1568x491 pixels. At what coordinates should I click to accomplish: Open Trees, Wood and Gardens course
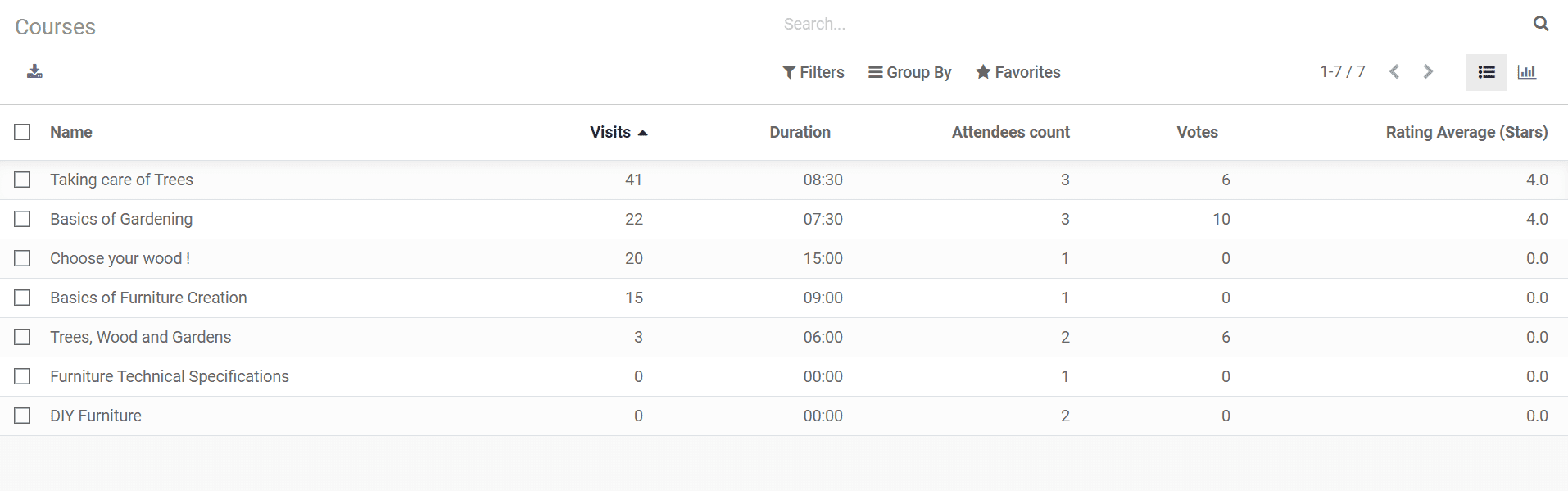[140, 337]
